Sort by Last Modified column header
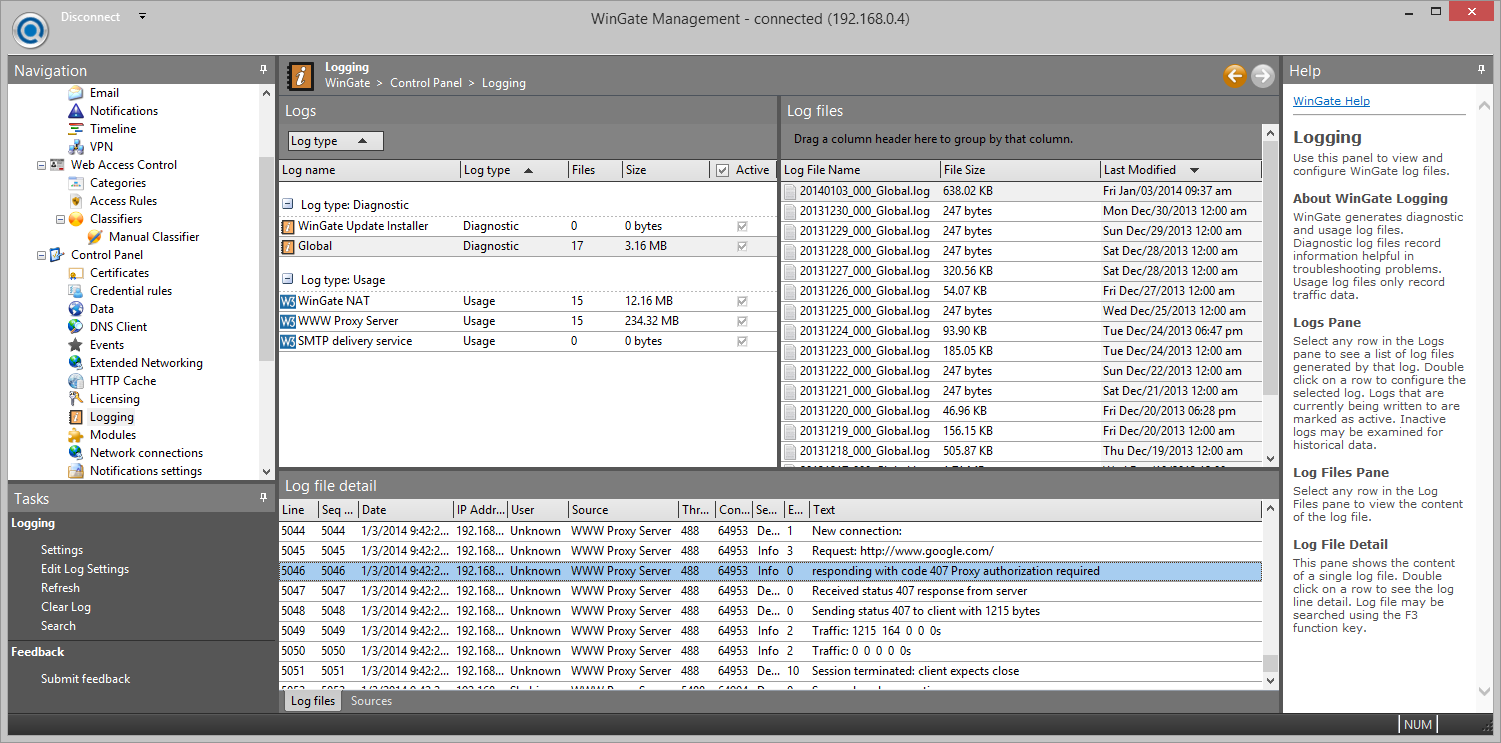The height and width of the screenshot is (743, 1501). pyautogui.click(x=1180, y=170)
